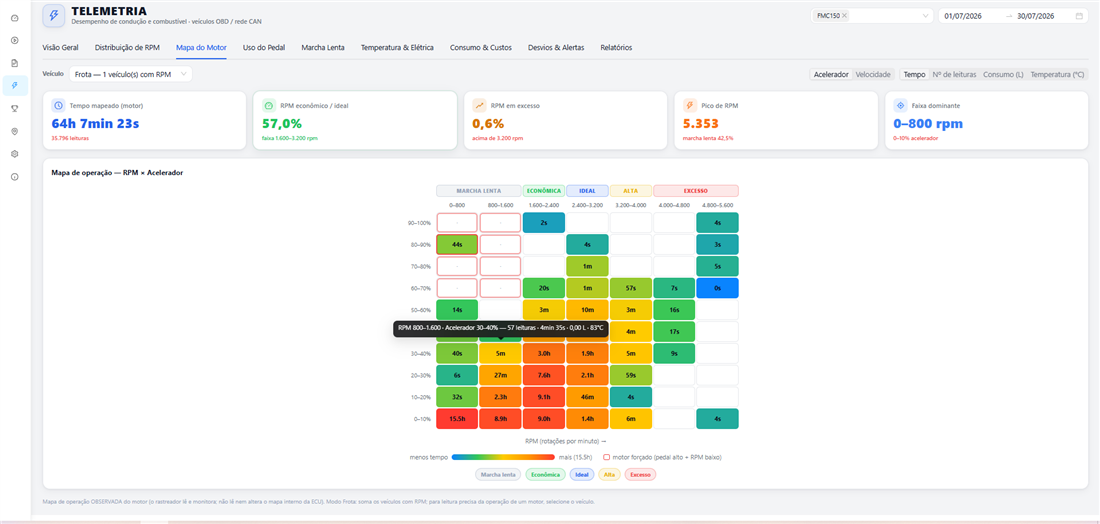Click the 8.9h heatmap cell
The width and height of the screenshot is (1100, 524).
pos(500,418)
